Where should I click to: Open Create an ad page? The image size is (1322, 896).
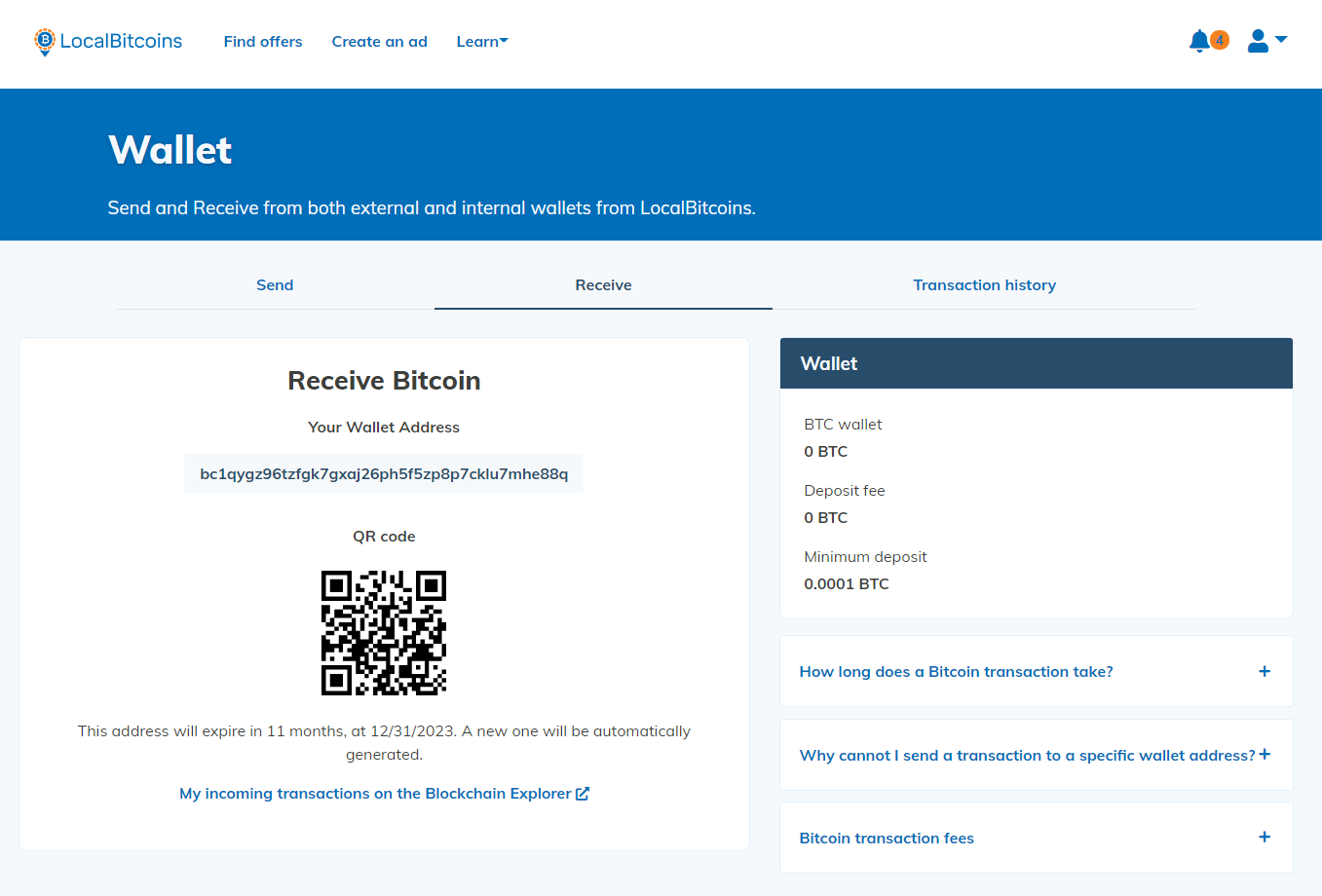point(379,42)
